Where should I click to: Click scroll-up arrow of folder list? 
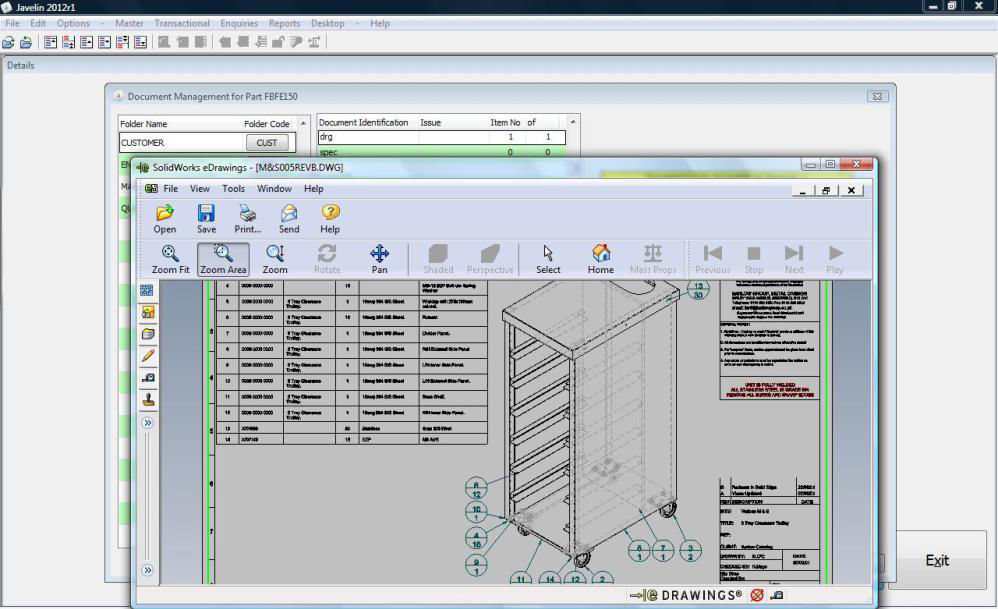pos(303,123)
